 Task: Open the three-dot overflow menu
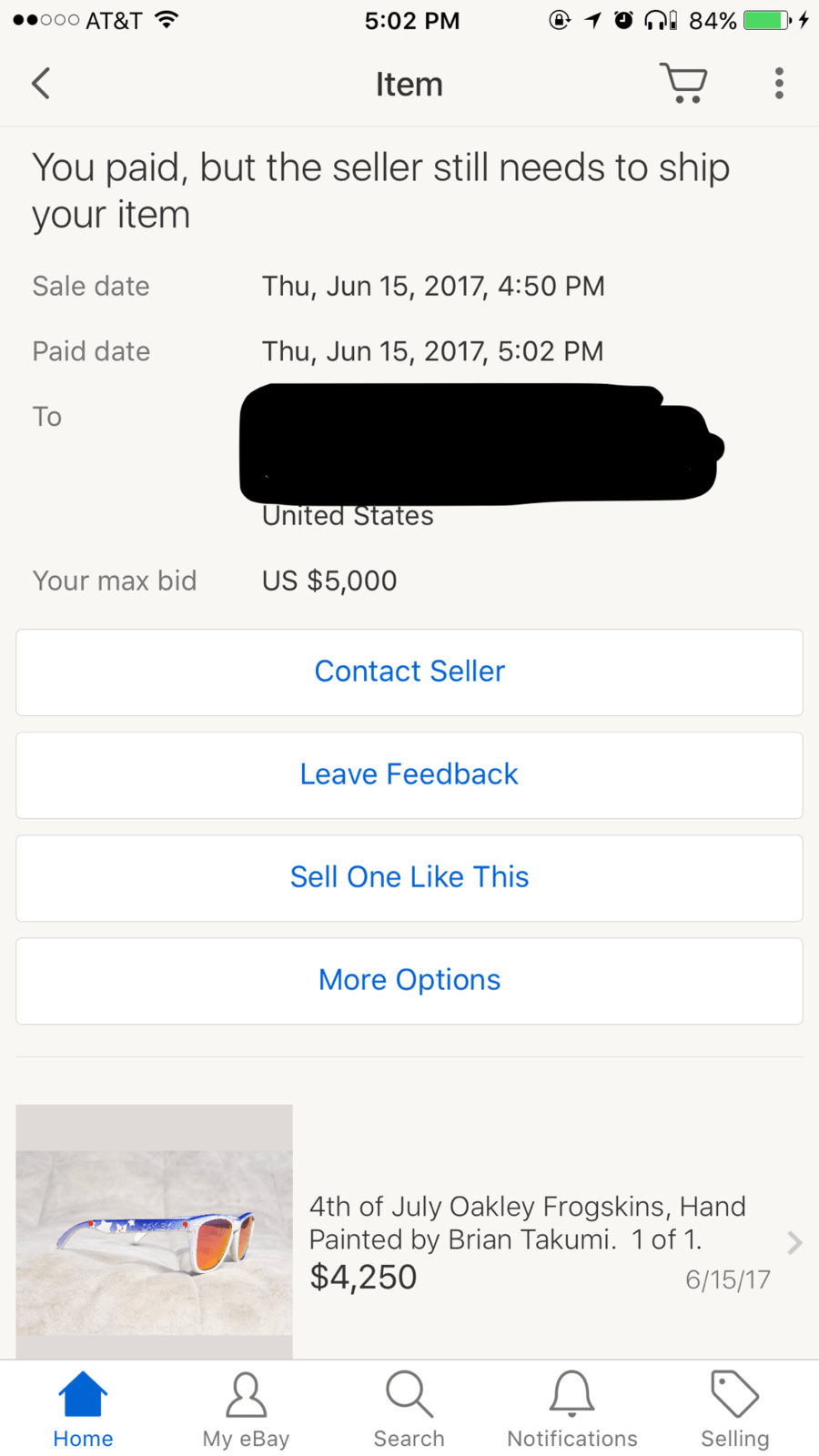tap(779, 83)
